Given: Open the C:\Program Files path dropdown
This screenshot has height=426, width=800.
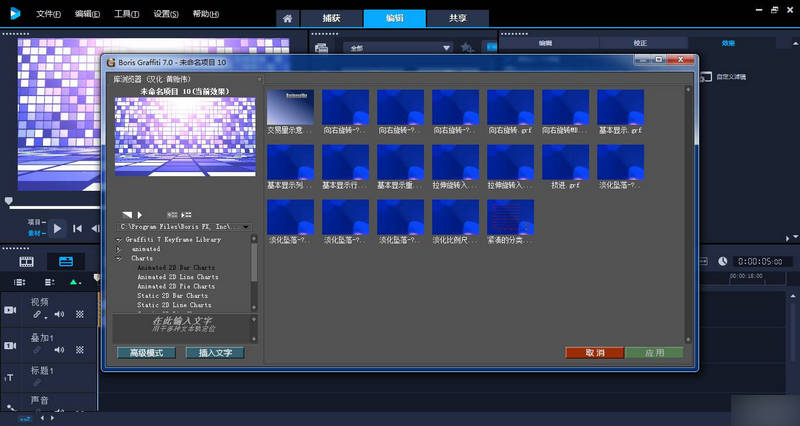Looking at the screenshot, I should (246, 227).
